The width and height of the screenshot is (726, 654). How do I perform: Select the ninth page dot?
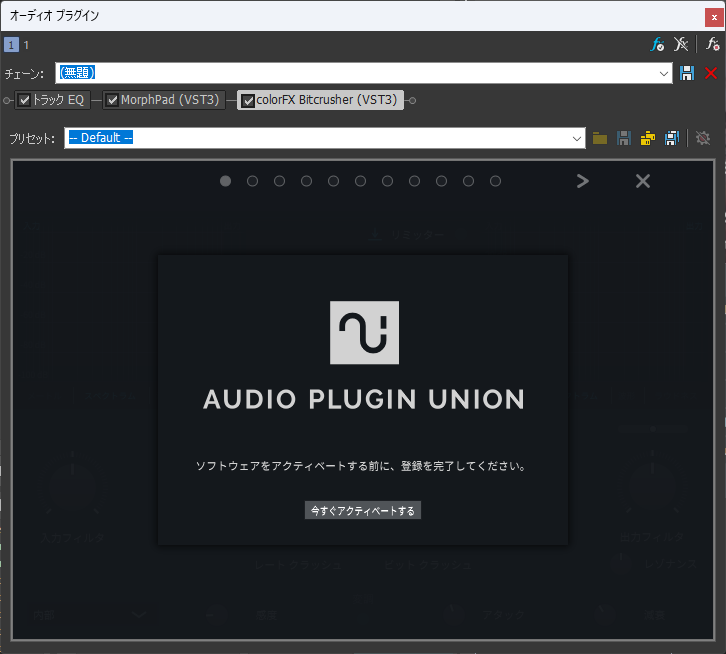tap(441, 181)
